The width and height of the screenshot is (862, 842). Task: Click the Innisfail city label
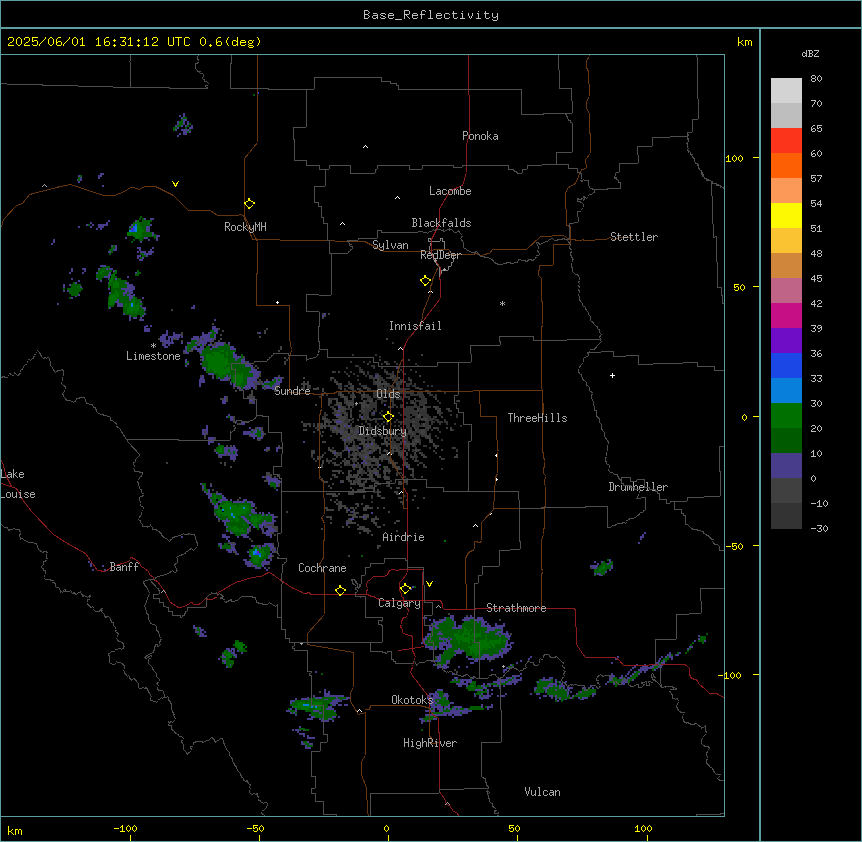(415, 326)
